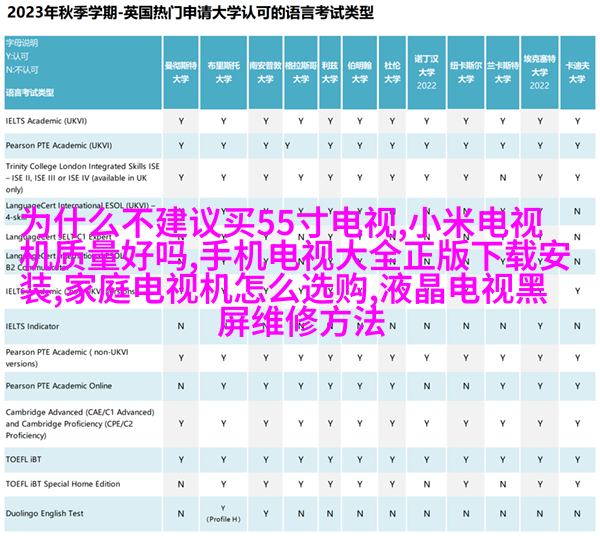The height and width of the screenshot is (536, 600).
Task: Click Duolingo English Test N under 卡迪夫大学
Action: [577, 513]
